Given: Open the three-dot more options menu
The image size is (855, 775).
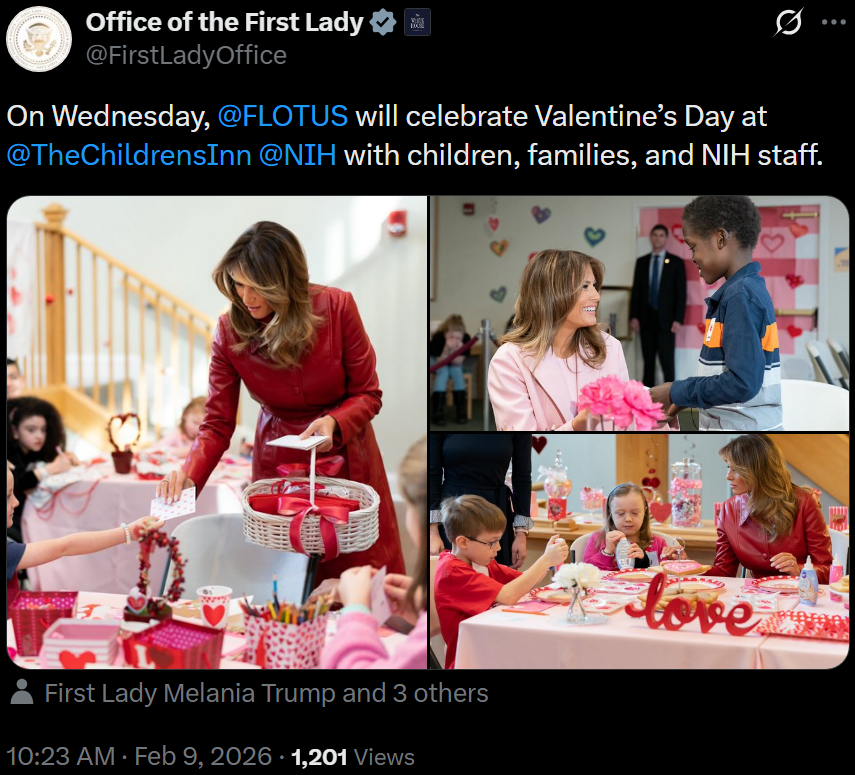Looking at the screenshot, I should point(832,23).
